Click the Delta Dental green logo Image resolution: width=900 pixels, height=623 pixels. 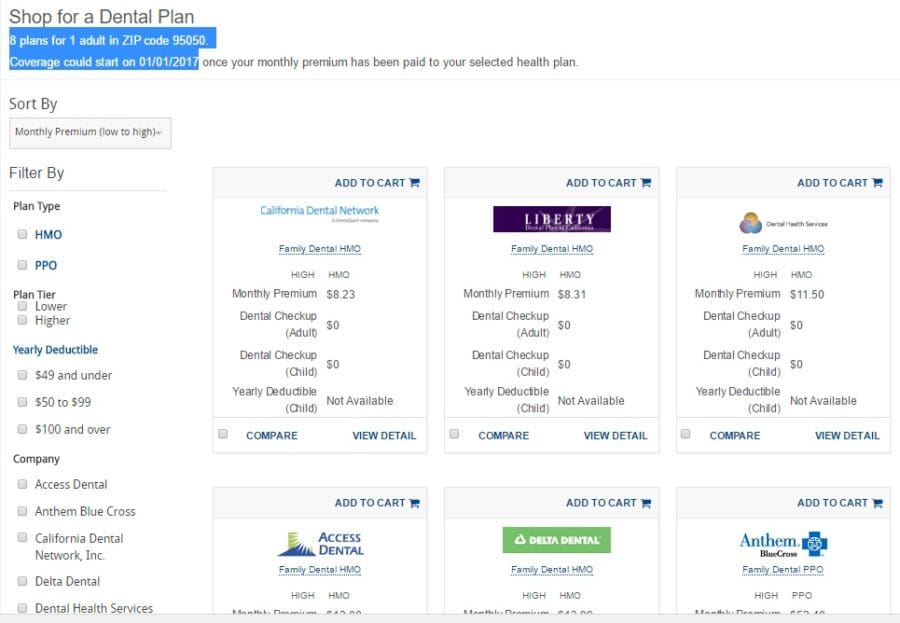[x=556, y=540]
